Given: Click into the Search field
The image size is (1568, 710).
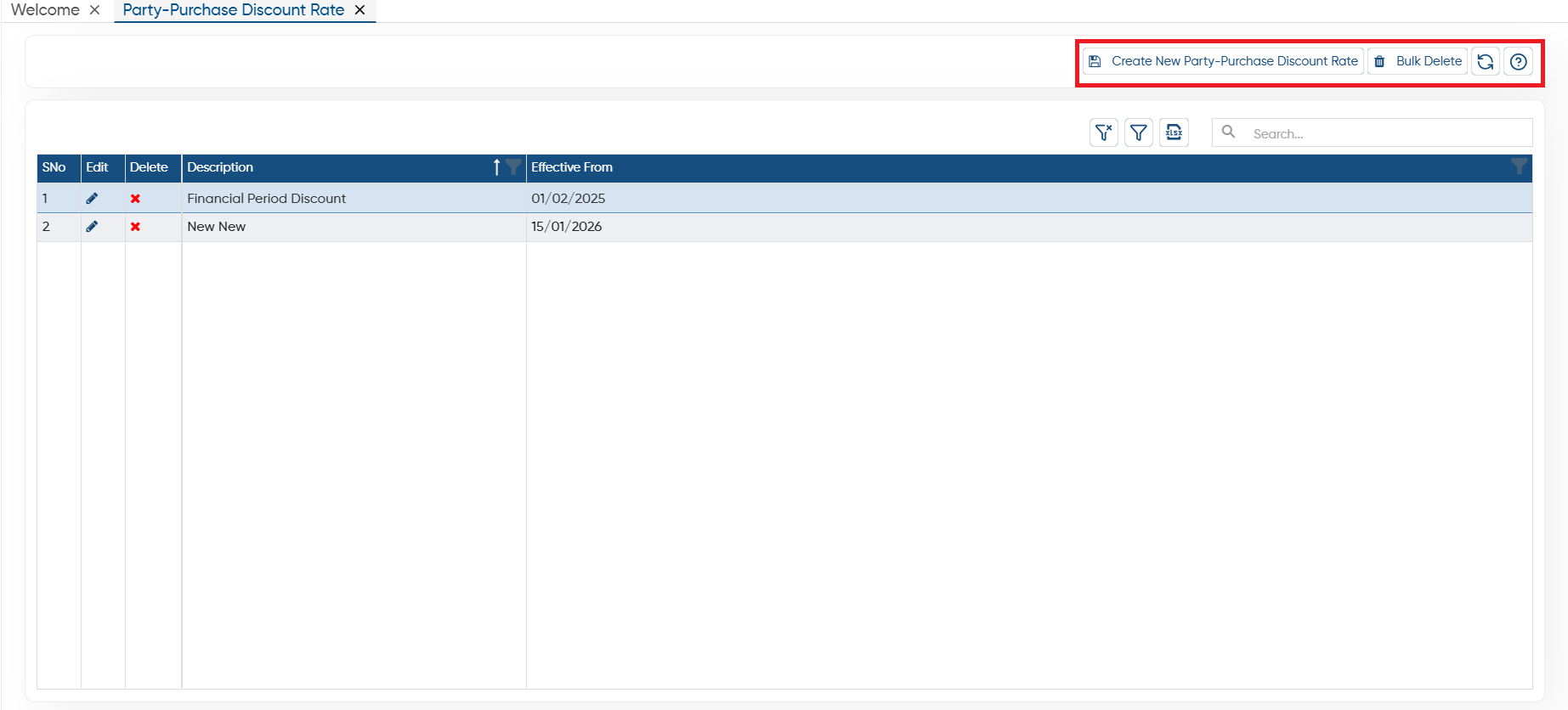Looking at the screenshot, I should tap(1372, 132).
